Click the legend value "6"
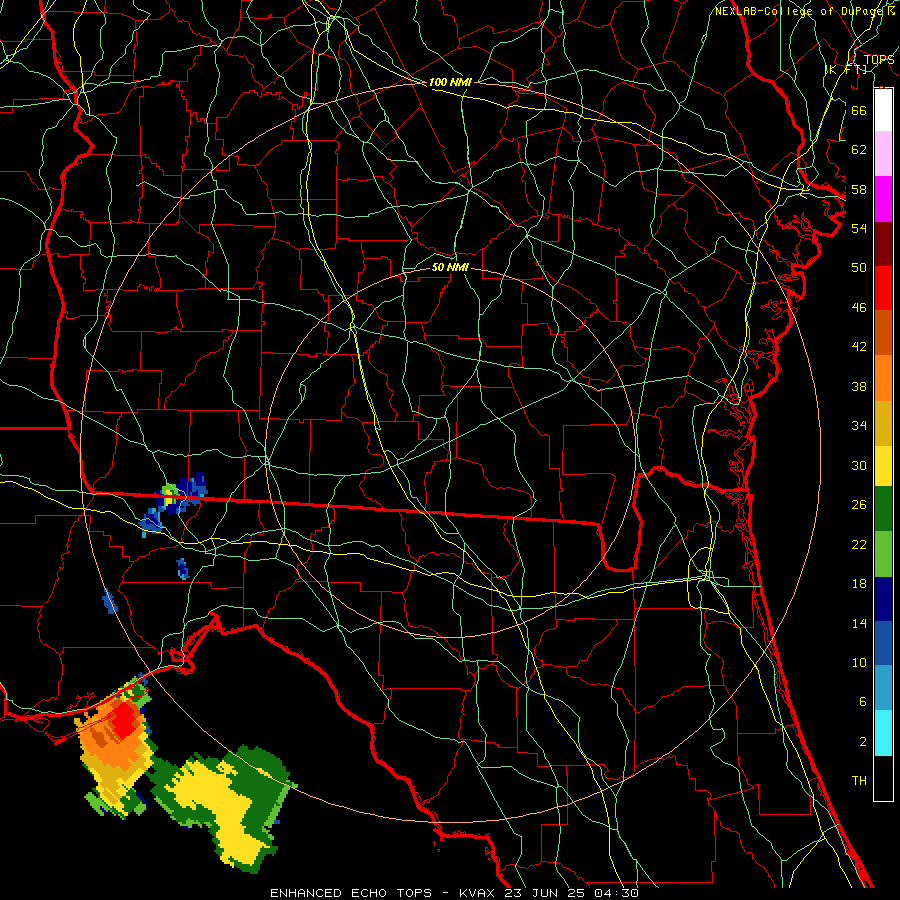The height and width of the screenshot is (900, 900). pyautogui.click(x=862, y=702)
